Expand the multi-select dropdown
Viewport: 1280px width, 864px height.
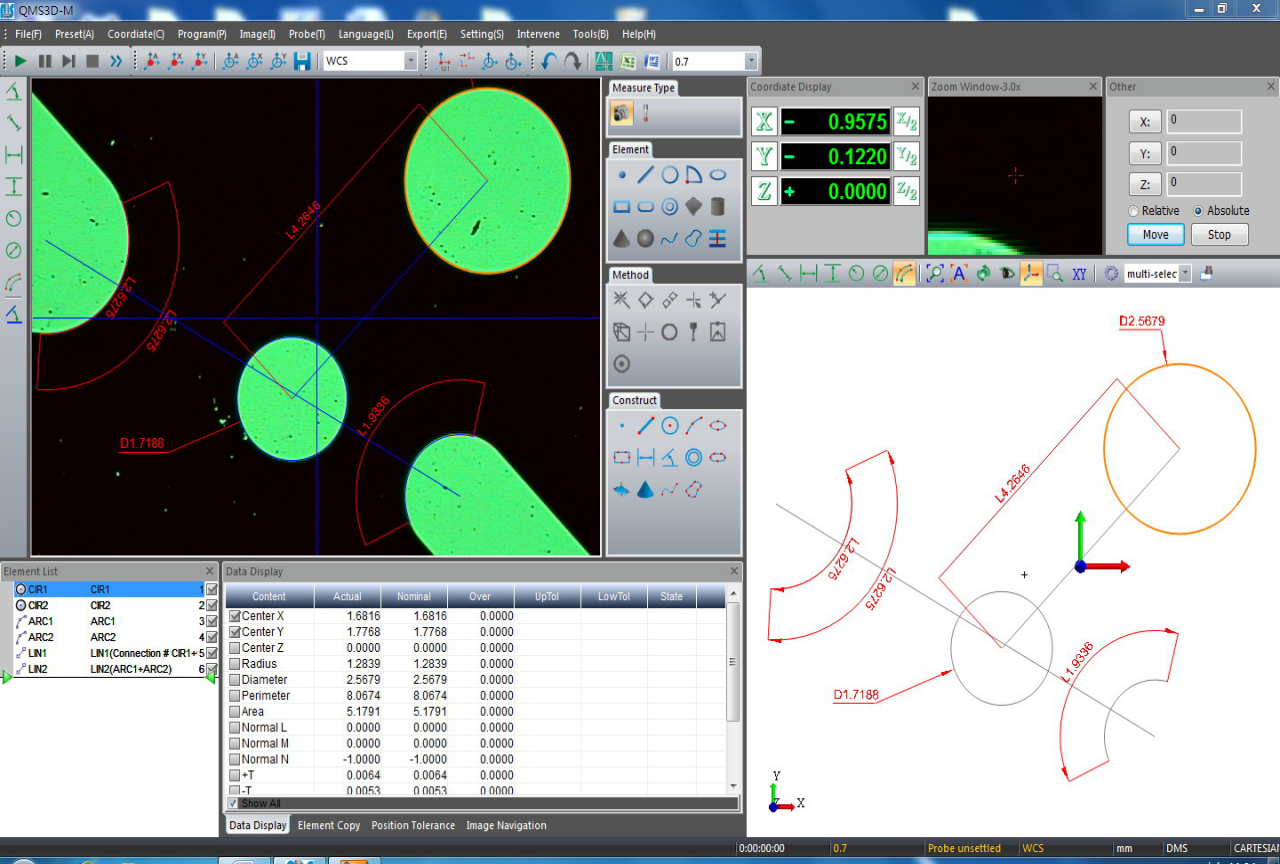point(1185,274)
